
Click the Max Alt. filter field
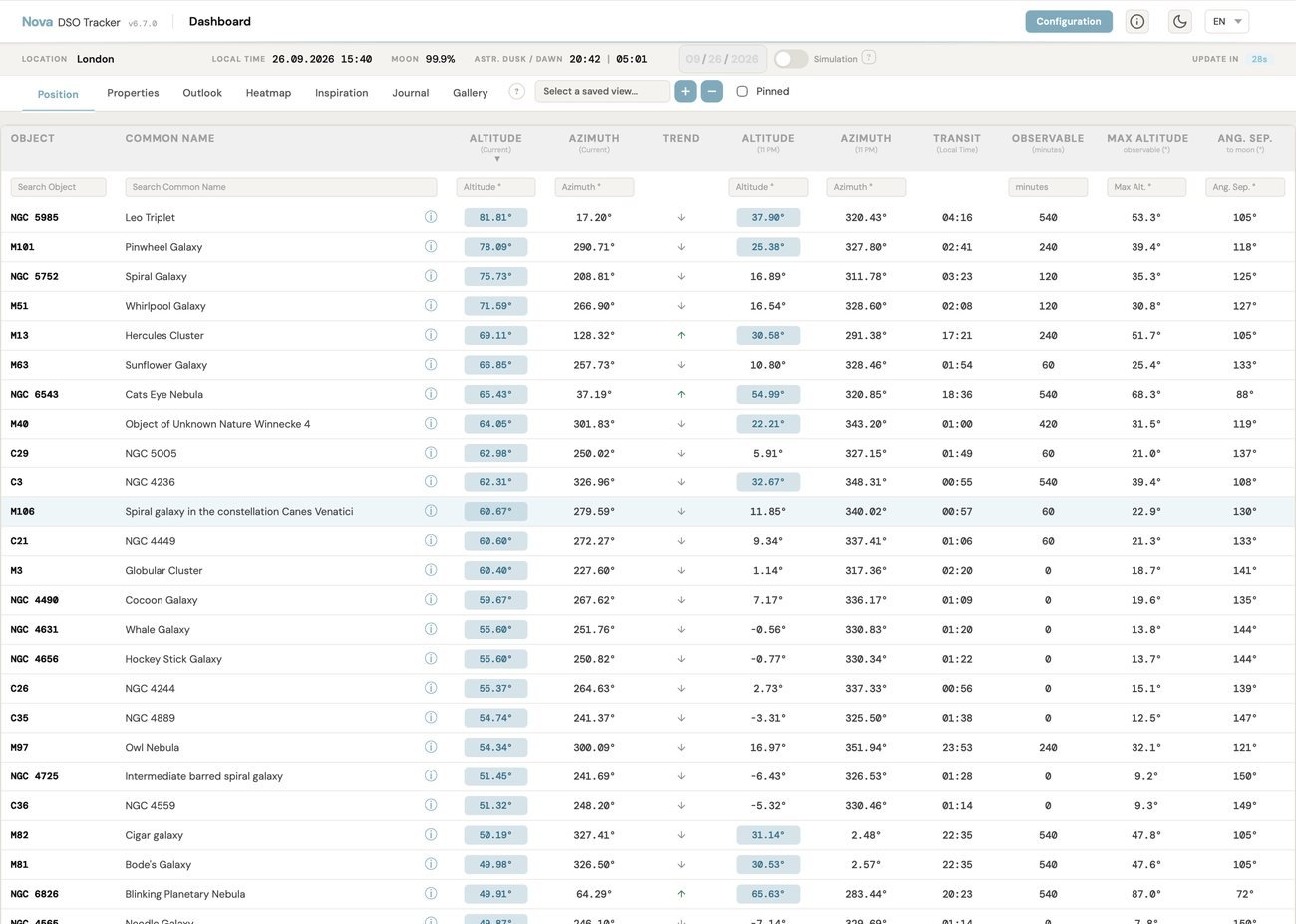[x=1146, y=187]
